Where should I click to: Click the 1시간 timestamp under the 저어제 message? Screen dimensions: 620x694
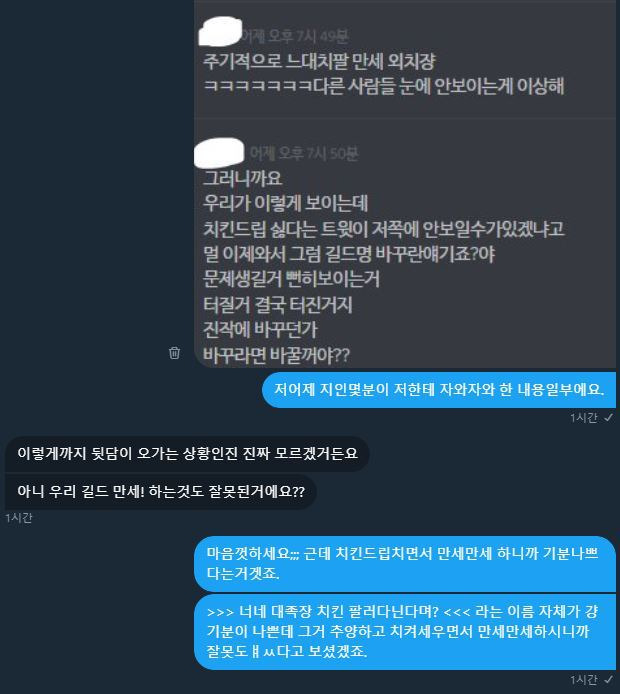pos(584,418)
